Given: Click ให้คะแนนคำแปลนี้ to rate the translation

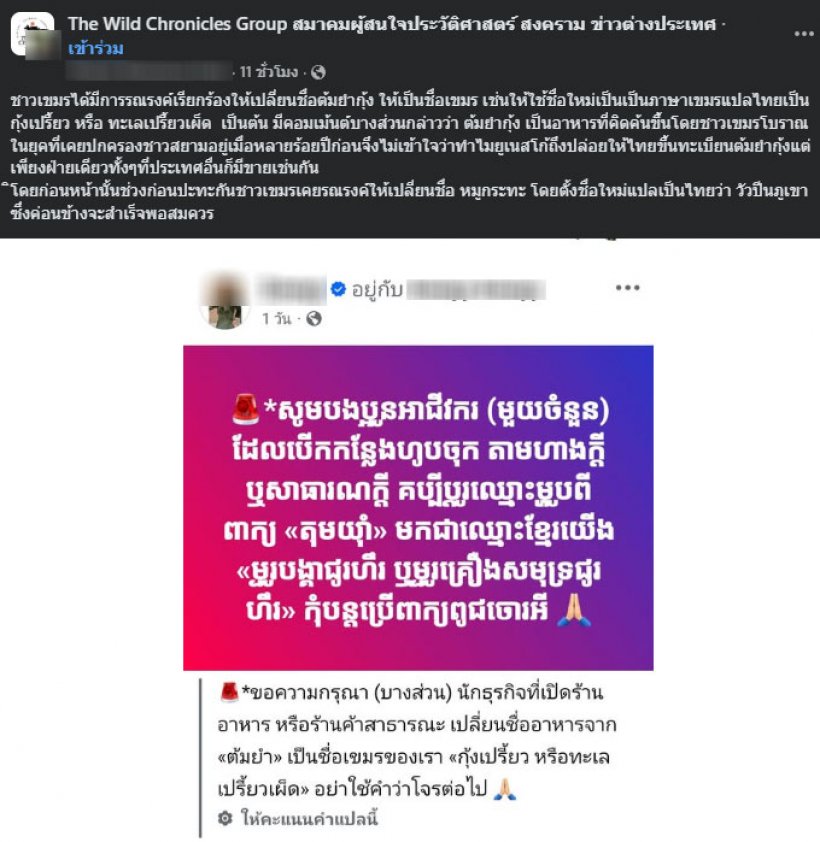Looking at the screenshot, I should pos(309,818).
